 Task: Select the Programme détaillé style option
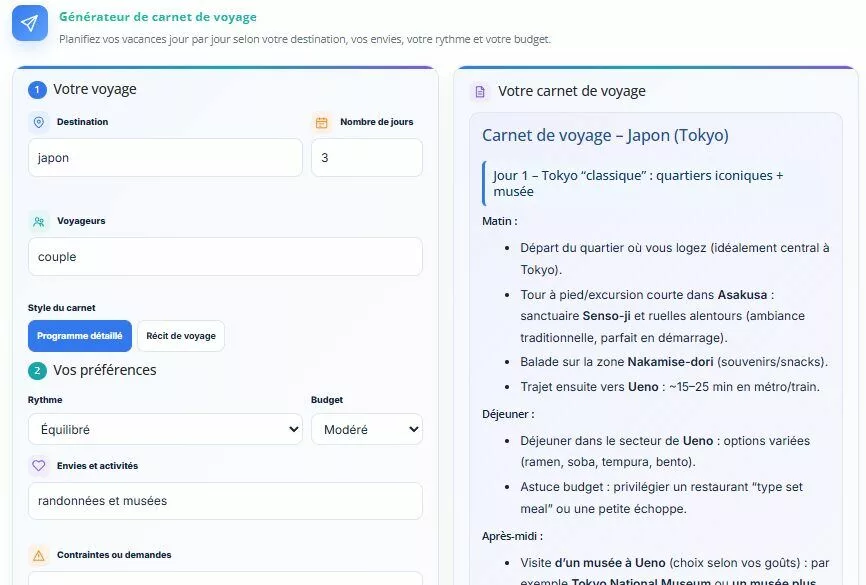[80, 336]
